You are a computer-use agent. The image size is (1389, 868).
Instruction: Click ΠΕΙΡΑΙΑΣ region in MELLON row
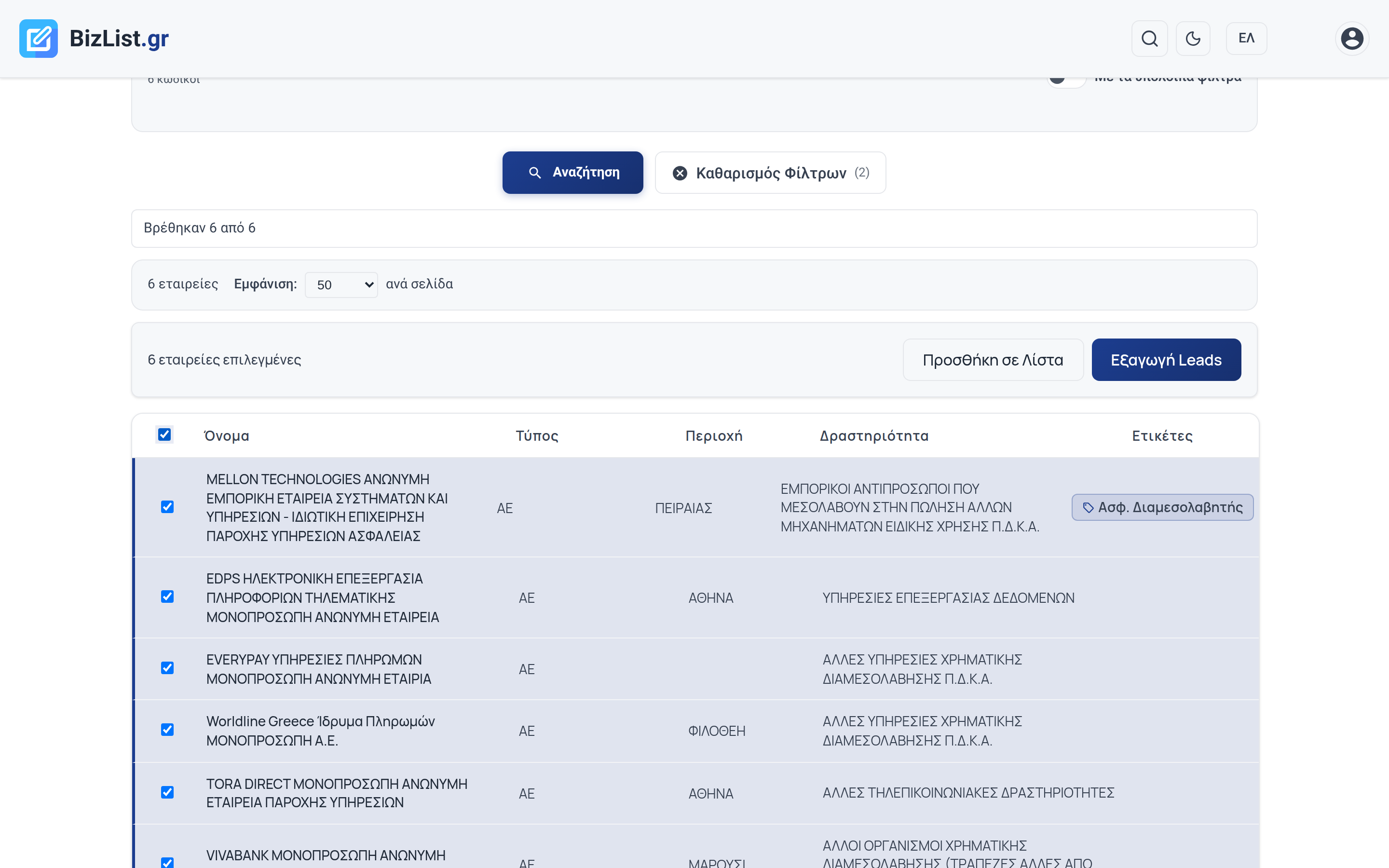tap(683, 508)
